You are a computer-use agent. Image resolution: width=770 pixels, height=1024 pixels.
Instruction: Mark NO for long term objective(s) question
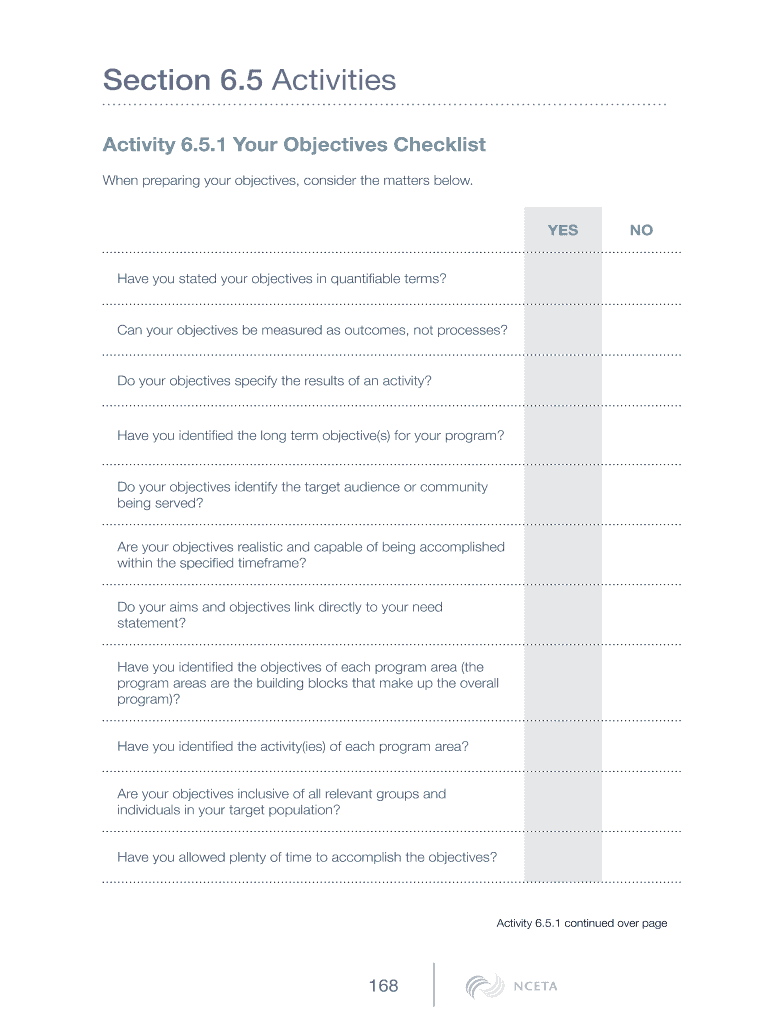pos(641,436)
